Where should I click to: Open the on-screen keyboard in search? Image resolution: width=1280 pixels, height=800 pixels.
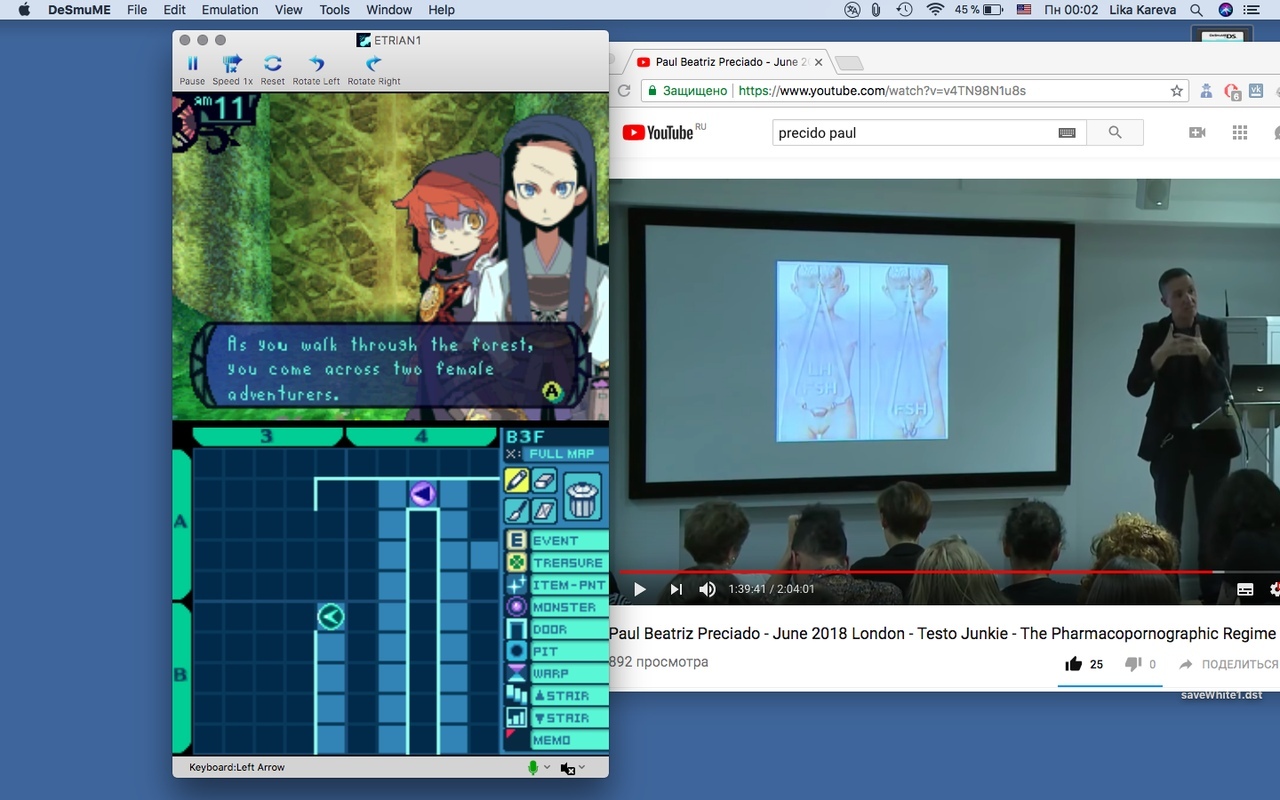1067,132
